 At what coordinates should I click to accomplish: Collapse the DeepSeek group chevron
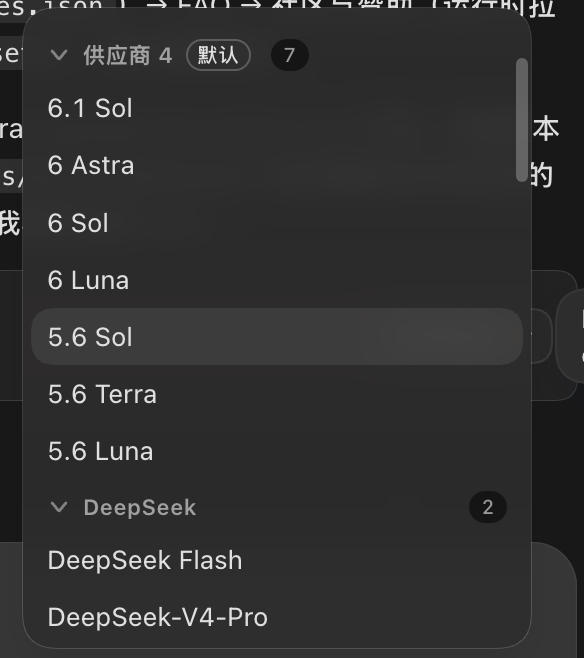click(59, 507)
